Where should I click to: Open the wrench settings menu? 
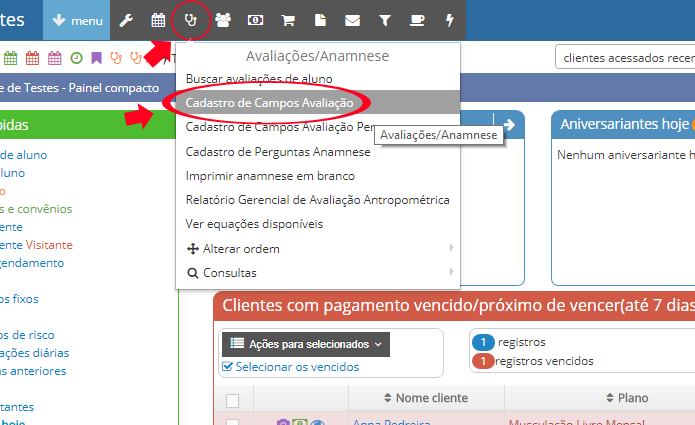point(126,20)
